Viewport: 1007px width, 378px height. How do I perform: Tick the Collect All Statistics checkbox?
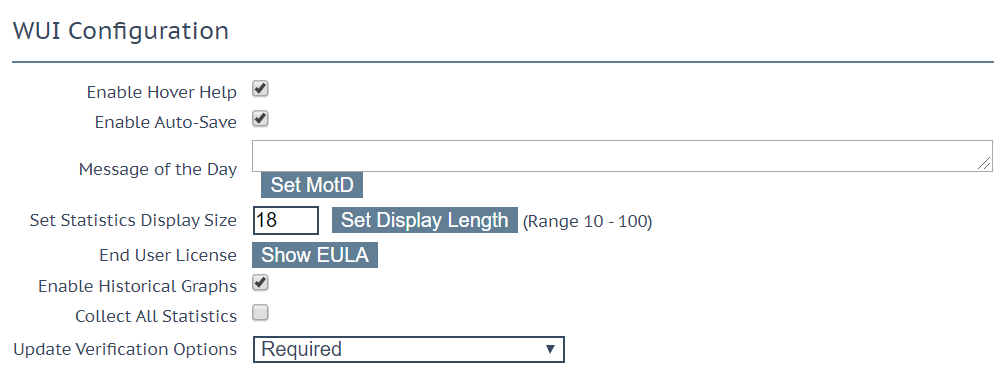(260, 313)
